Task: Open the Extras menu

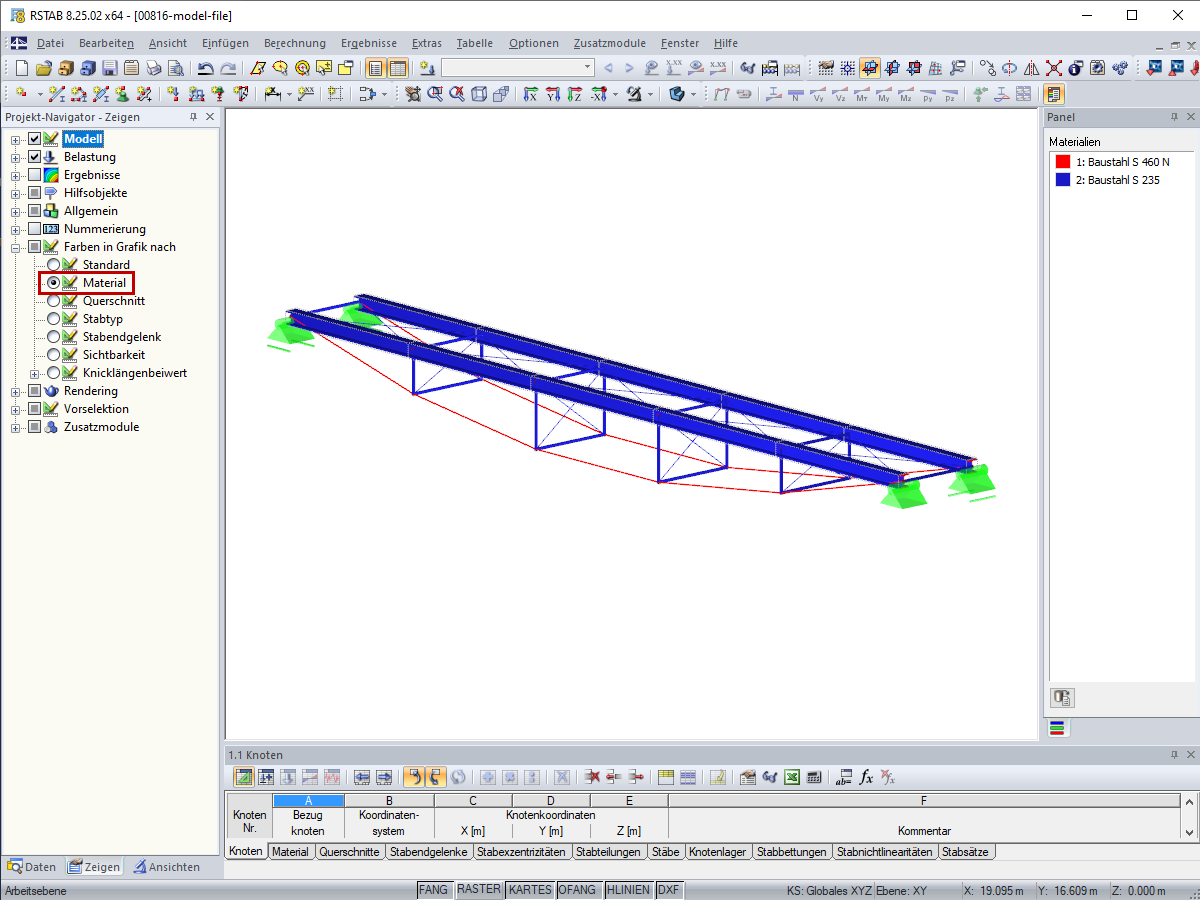Action: coord(427,43)
